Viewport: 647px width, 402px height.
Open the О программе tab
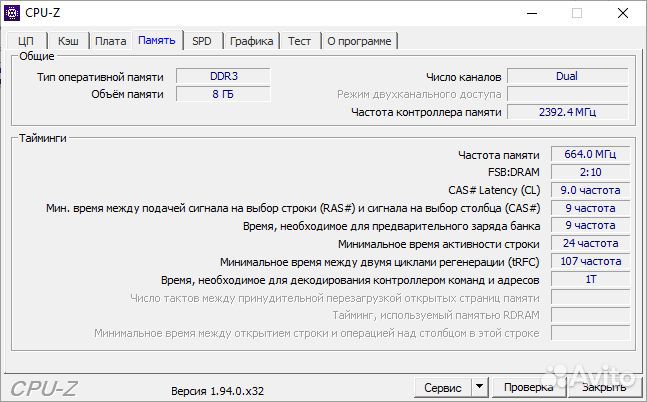[x=359, y=41]
